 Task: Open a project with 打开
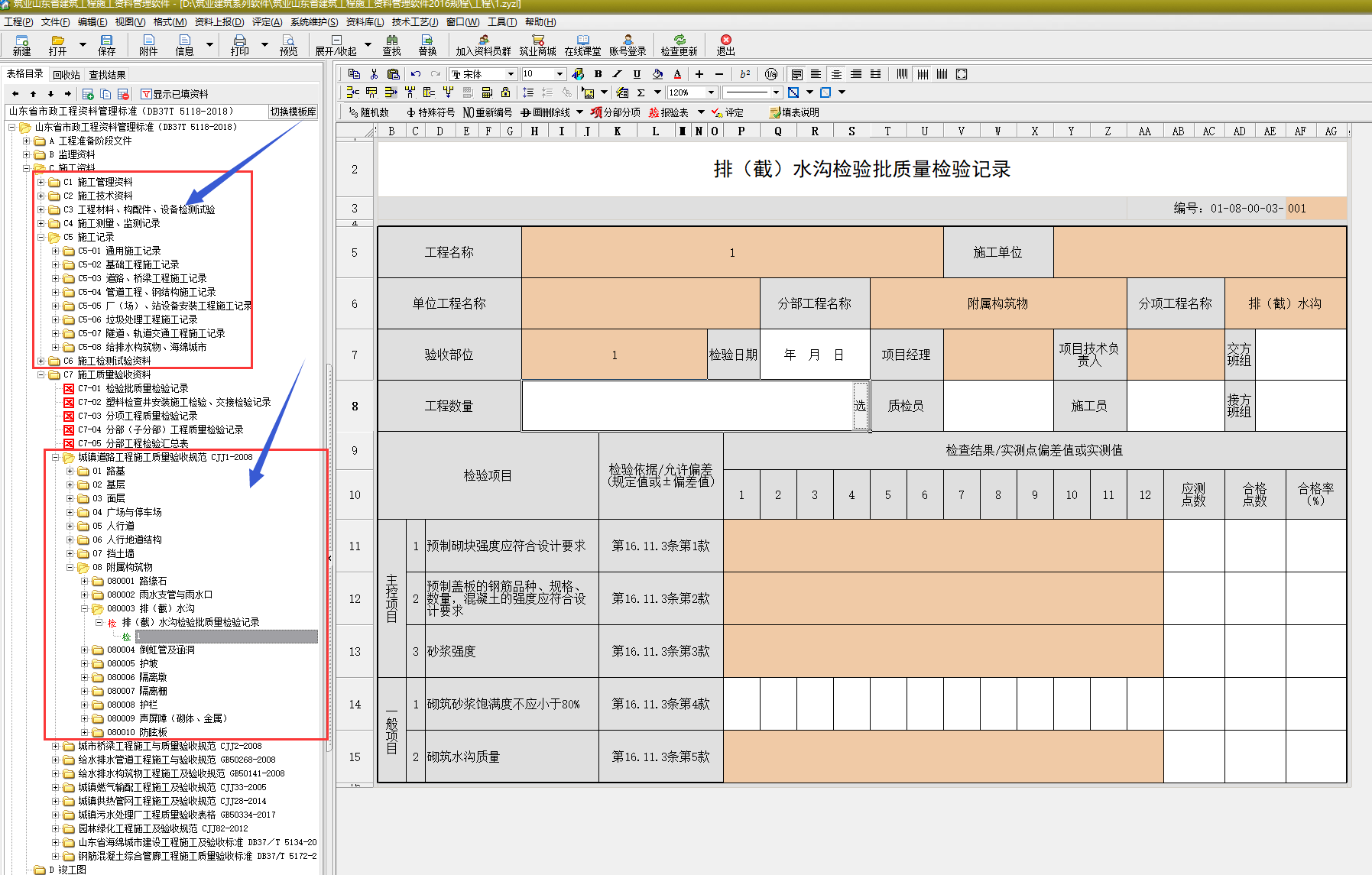pyautogui.click(x=57, y=45)
